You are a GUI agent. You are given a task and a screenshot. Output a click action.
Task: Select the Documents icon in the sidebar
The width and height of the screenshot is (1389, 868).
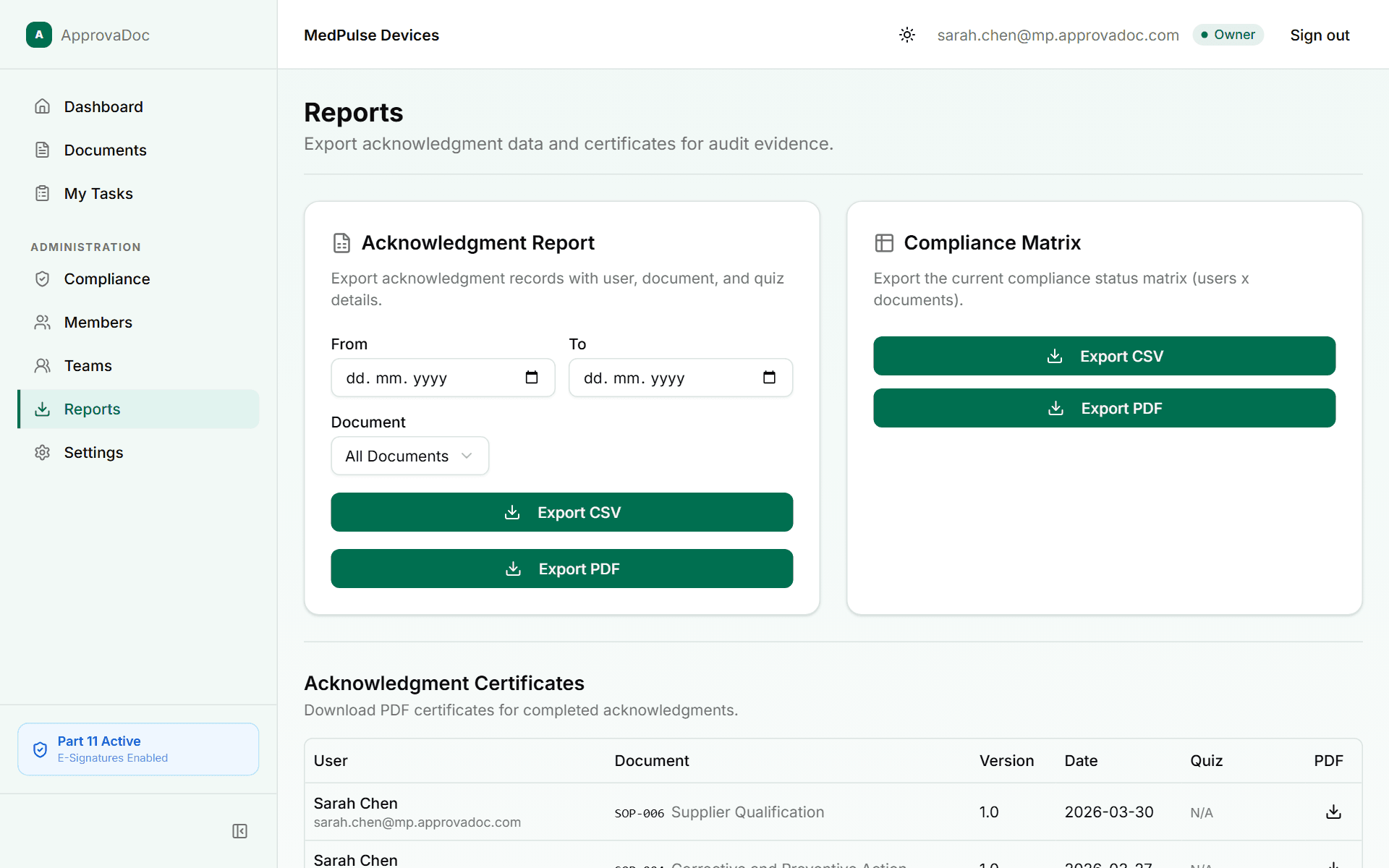(x=43, y=150)
